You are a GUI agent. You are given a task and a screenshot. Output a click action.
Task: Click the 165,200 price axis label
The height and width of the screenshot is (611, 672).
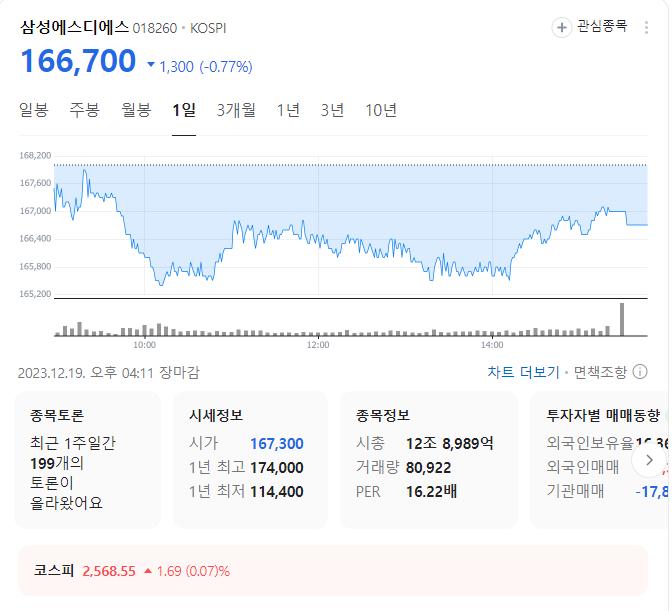[35, 294]
